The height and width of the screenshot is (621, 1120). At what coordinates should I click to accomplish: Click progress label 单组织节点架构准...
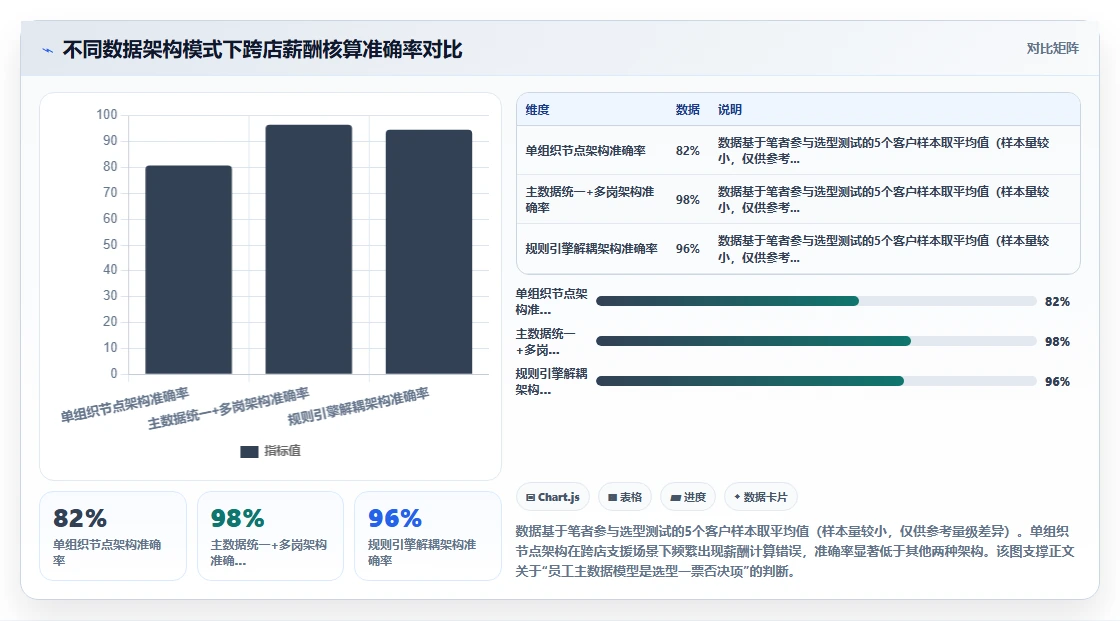[x=551, y=302]
